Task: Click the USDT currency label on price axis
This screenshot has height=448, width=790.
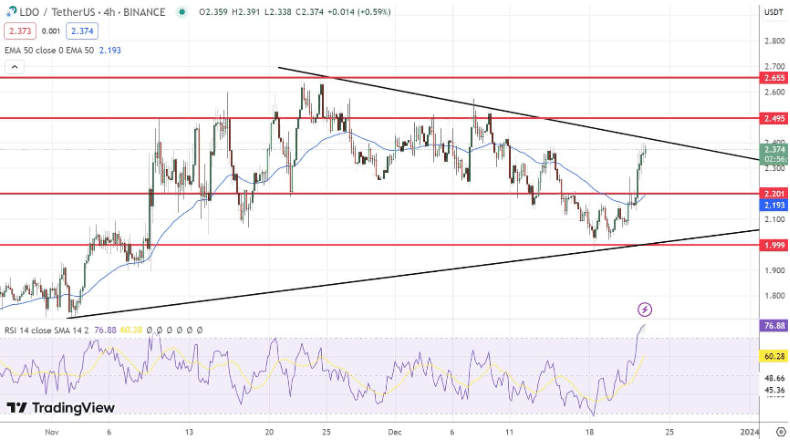Action: [773, 13]
